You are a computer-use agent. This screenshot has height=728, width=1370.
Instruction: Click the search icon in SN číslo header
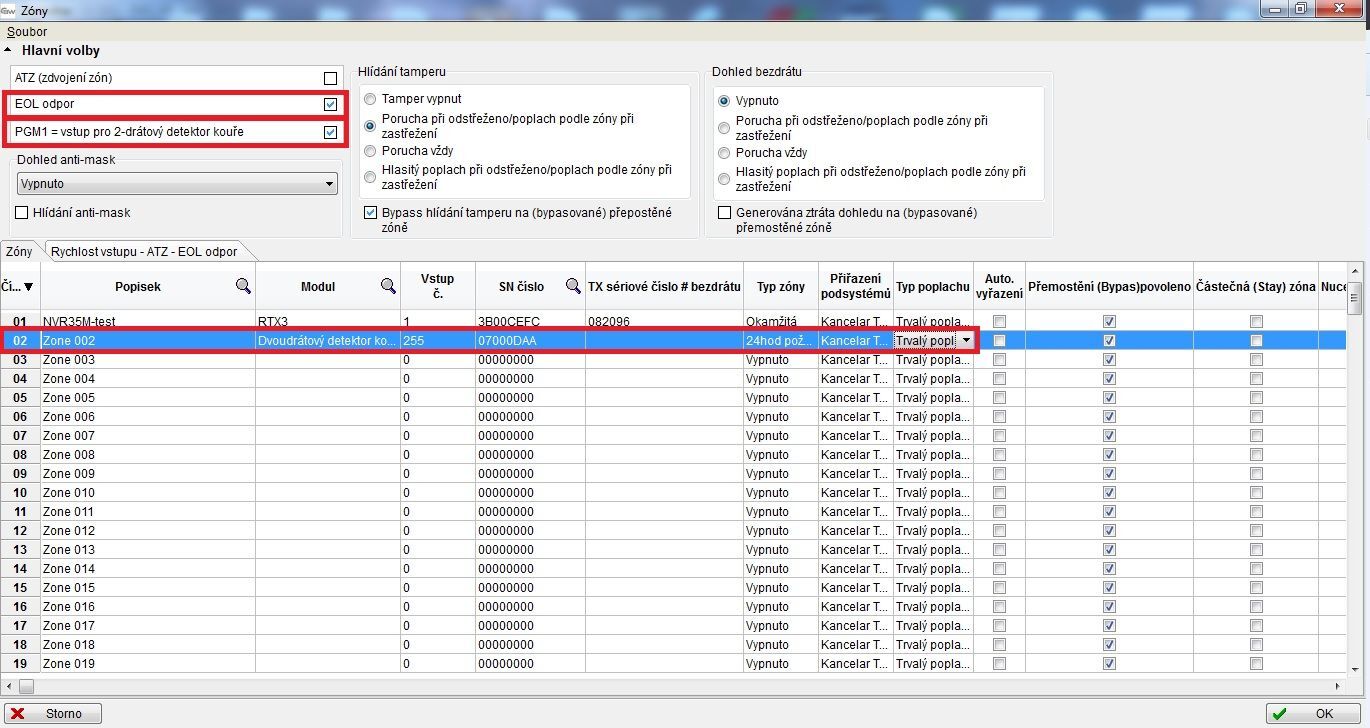coord(573,286)
